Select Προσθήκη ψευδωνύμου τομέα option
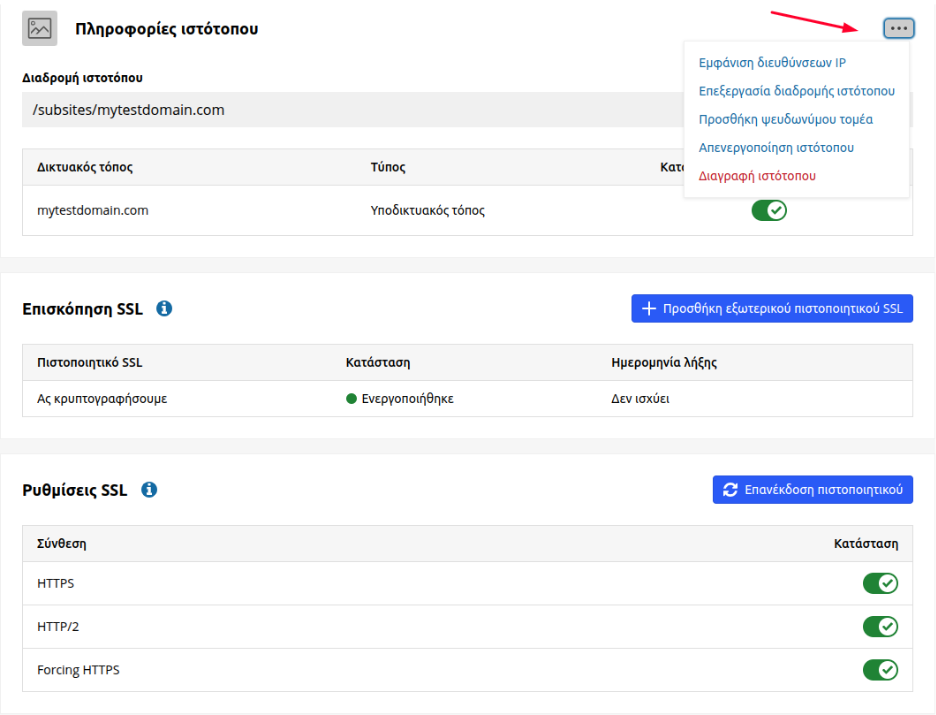936x715 pixels. coord(786,119)
